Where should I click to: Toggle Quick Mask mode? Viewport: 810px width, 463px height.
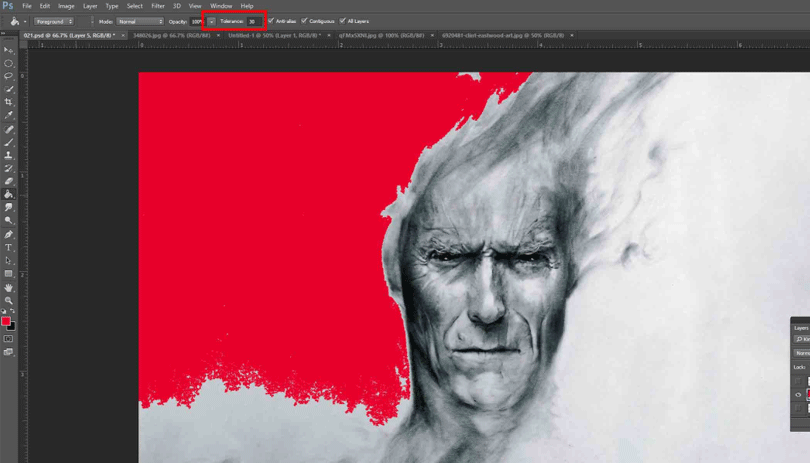click(9, 339)
